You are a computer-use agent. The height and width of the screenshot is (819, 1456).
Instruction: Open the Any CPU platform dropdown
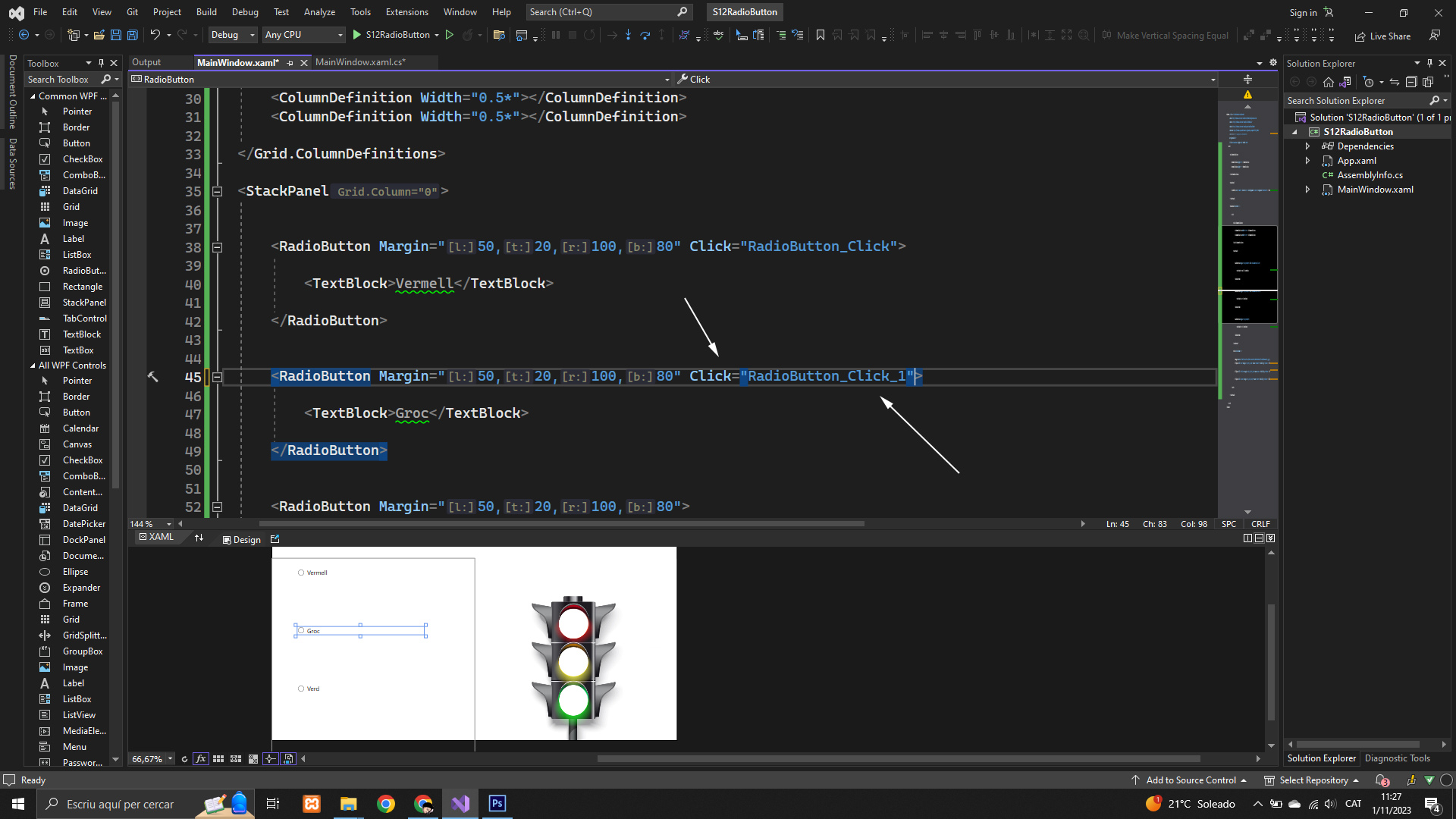tap(303, 35)
